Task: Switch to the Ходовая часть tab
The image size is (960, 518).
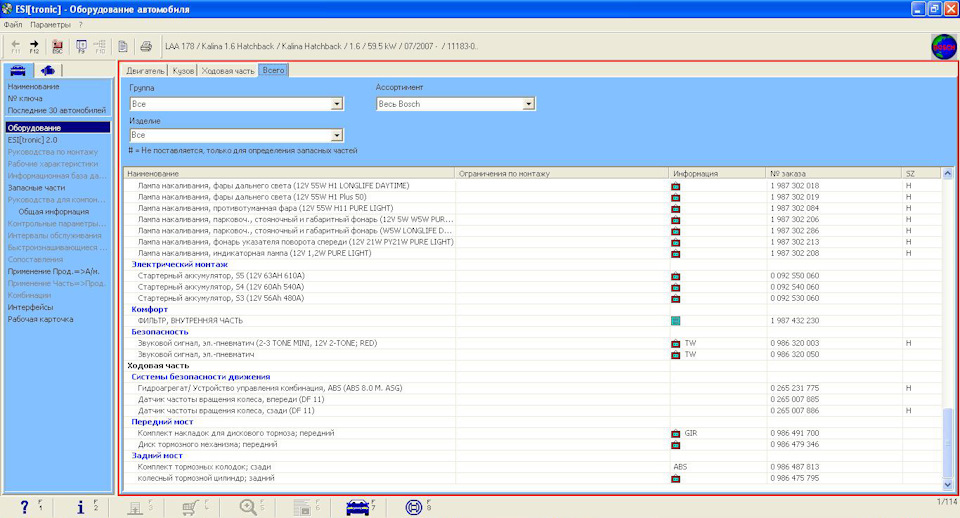Action: pyautogui.click(x=228, y=71)
